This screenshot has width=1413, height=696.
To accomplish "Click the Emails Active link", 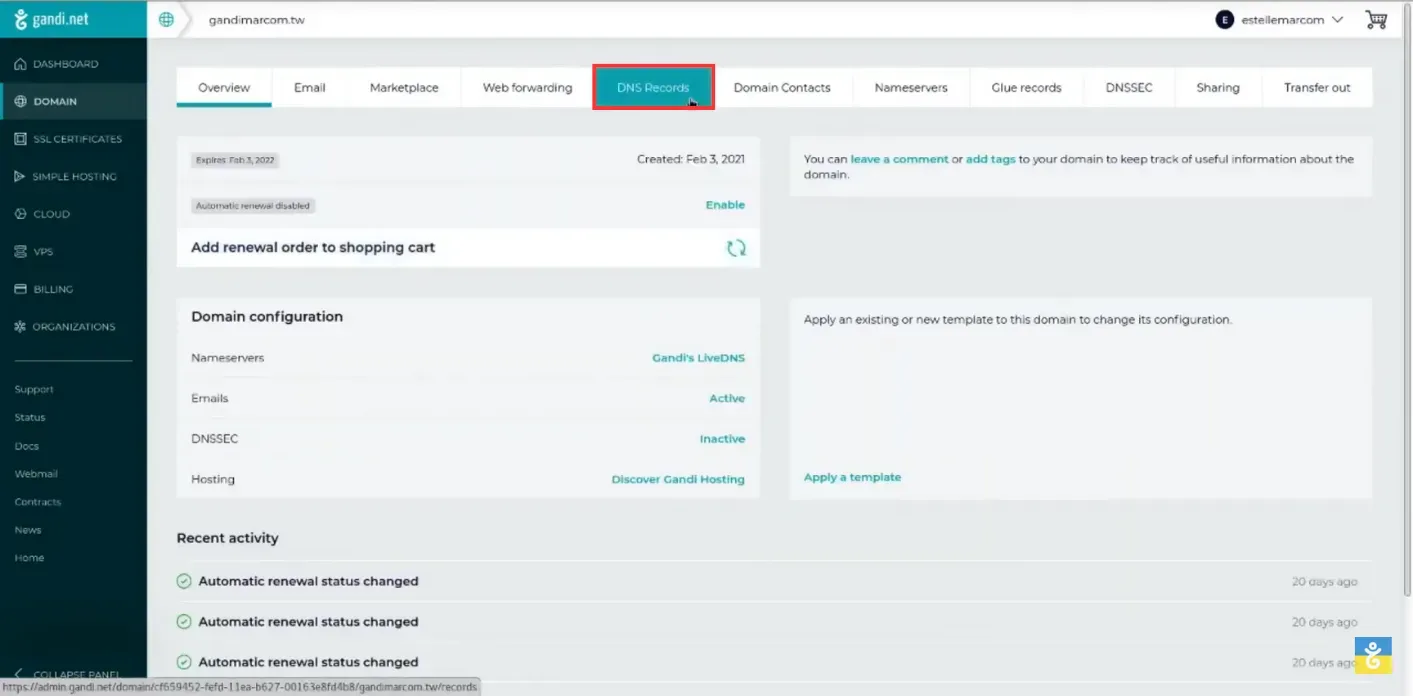I will (x=727, y=398).
